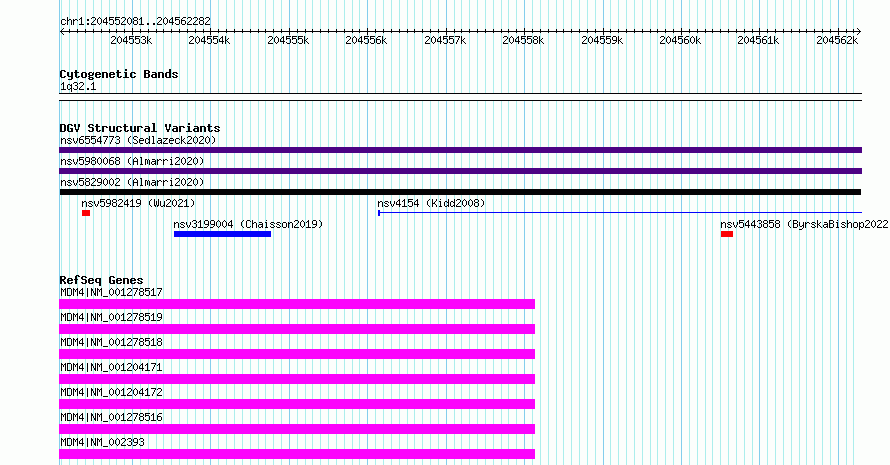Open the nsv5982419 (Wu2021) label
The image size is (890, 465).
pos(138,203)
